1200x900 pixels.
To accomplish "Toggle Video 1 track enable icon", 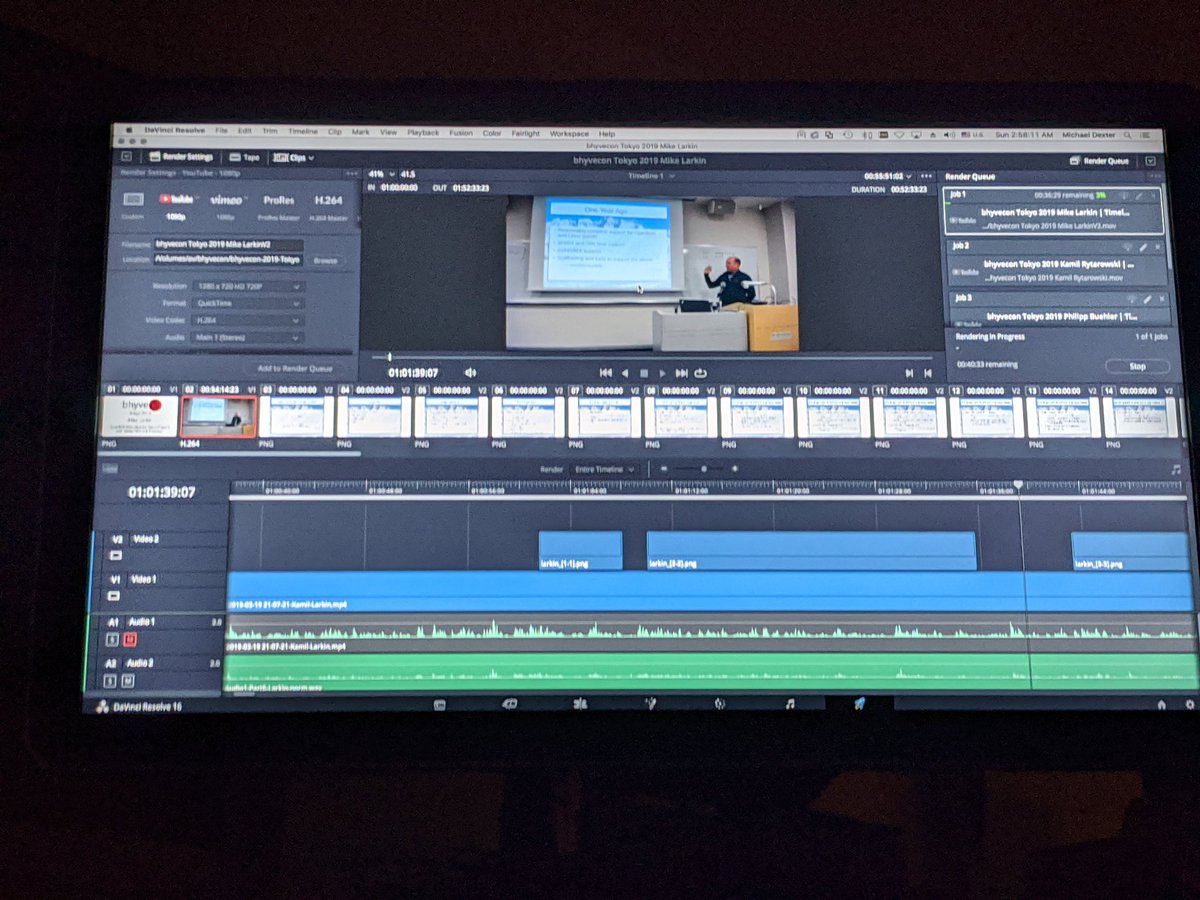I will click(x=113, y=595).
